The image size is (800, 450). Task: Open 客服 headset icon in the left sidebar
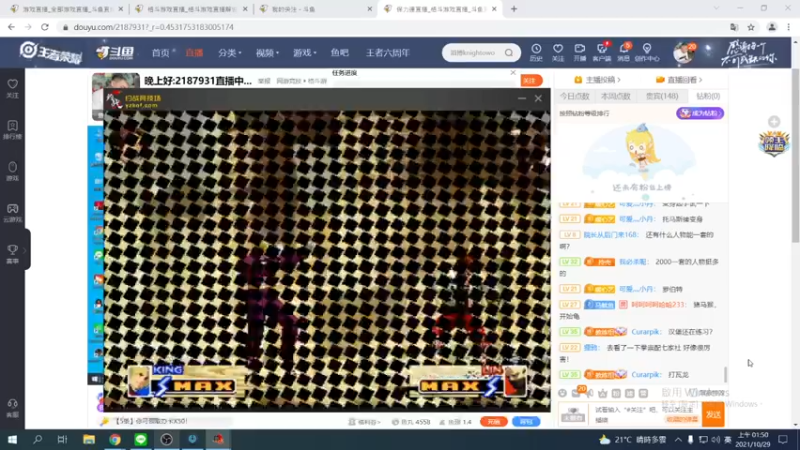pos(13,408)
